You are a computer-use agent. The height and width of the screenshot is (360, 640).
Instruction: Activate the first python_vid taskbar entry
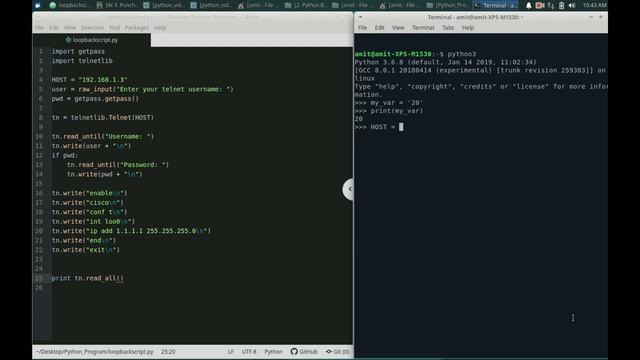tap(164, 5)
